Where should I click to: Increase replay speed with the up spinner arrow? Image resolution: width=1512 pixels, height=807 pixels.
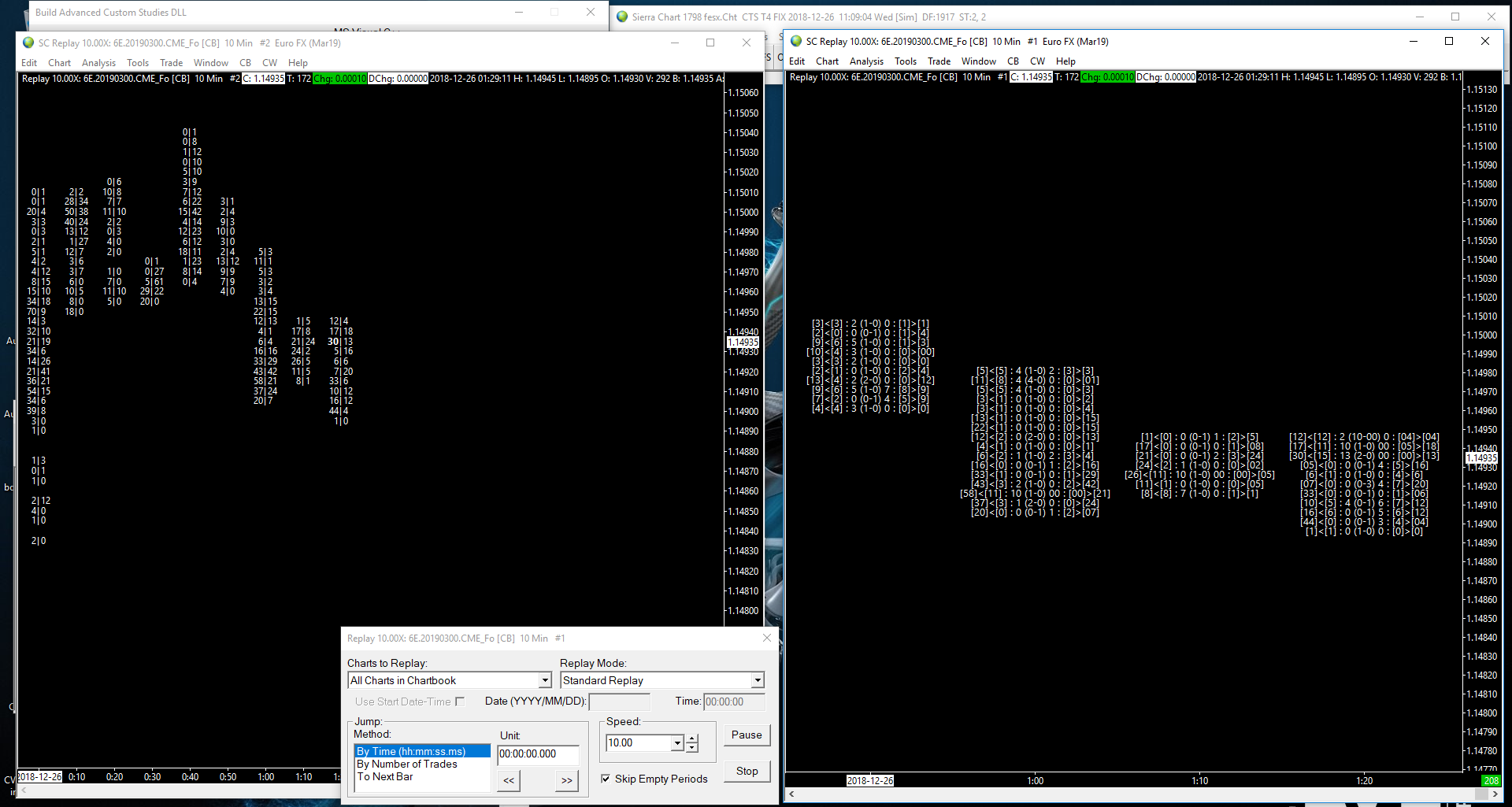[x=692, y=739]
